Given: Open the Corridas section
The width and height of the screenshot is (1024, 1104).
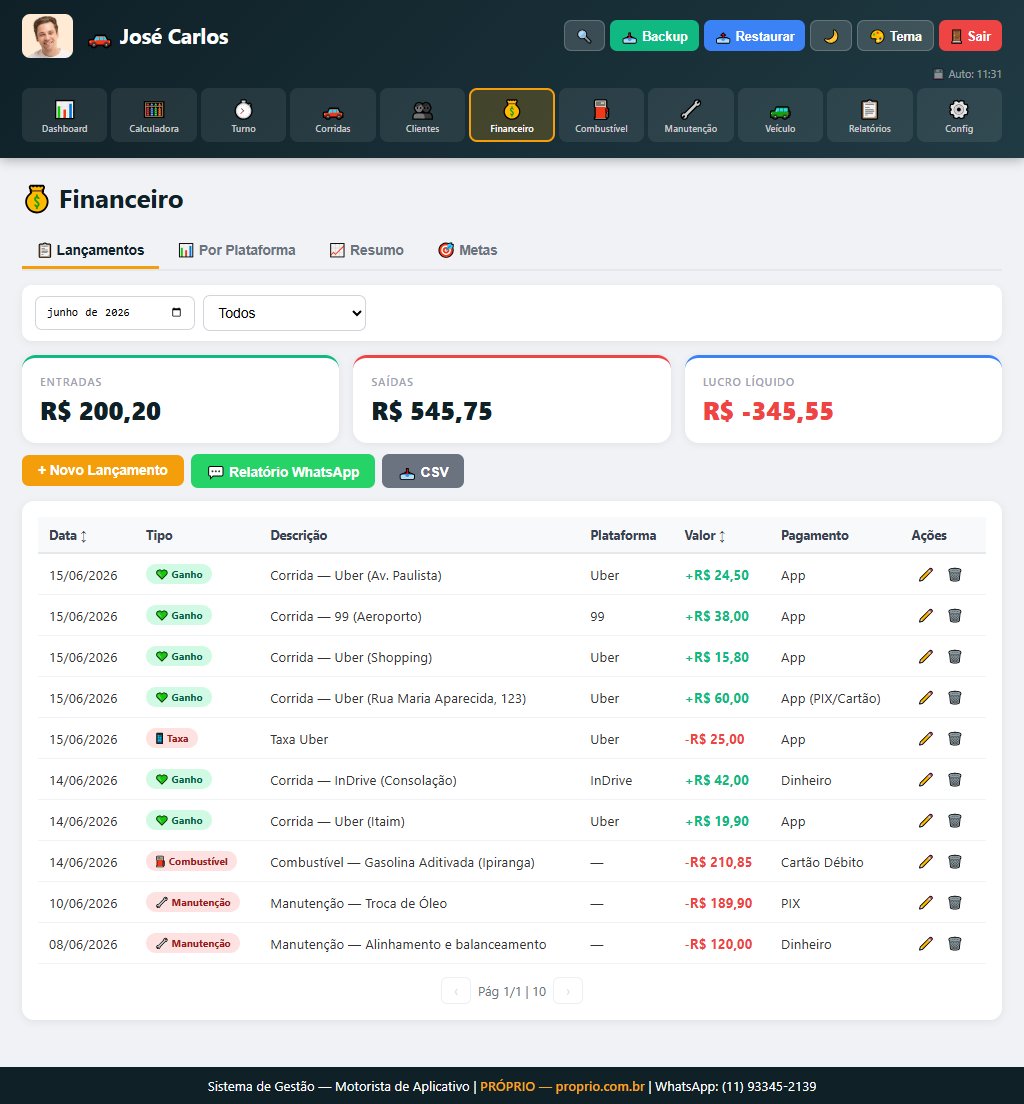Looking at the screenshot, I should coord(332,115).
